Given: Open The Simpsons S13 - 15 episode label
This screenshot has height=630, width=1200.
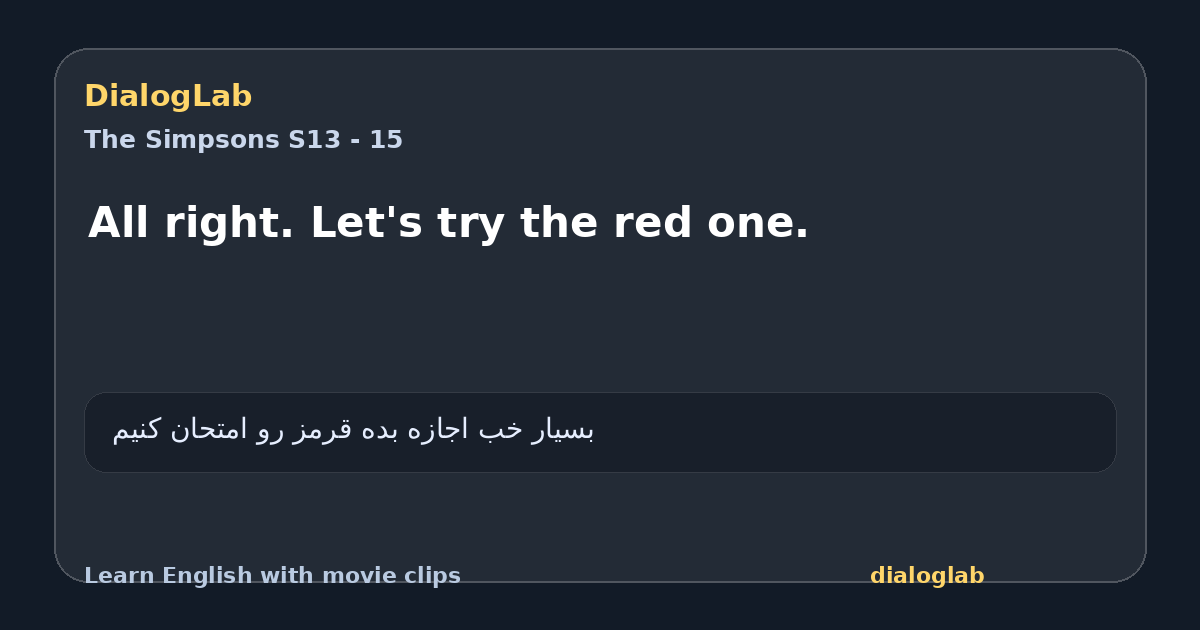Looking at the screenshot, I should pos(243,140).
